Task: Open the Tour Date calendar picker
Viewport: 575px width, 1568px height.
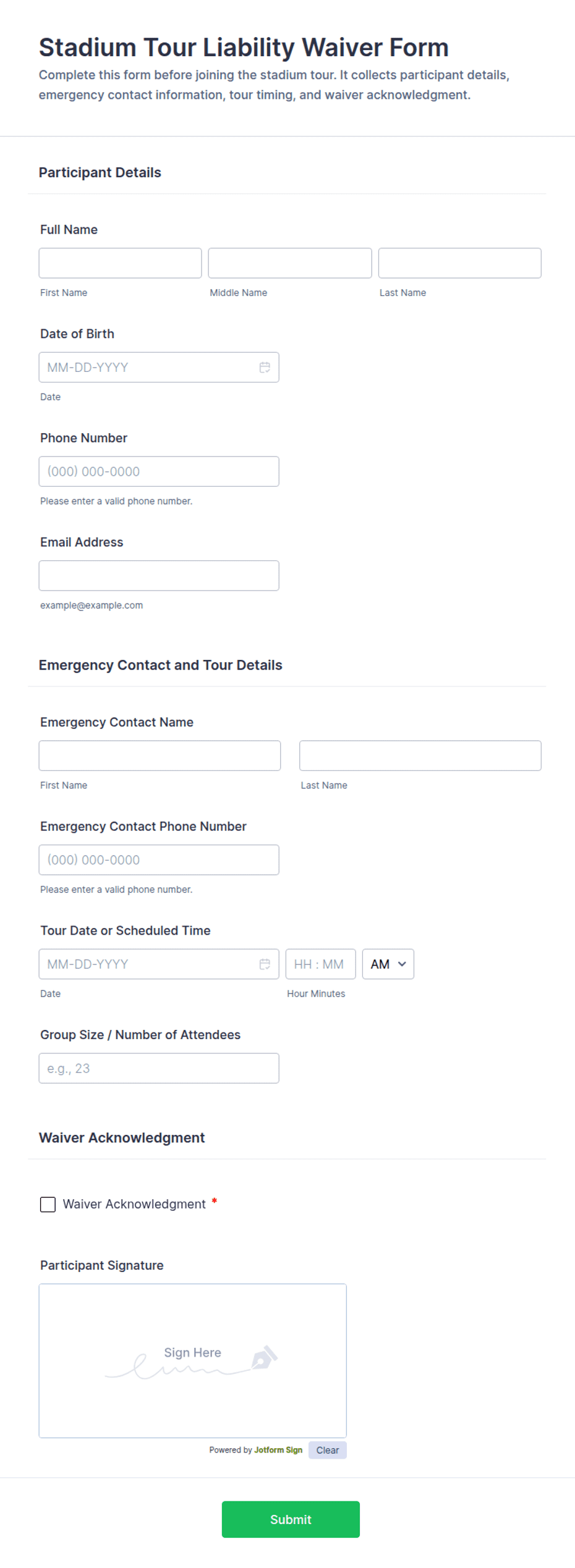Action: (265, 964)
